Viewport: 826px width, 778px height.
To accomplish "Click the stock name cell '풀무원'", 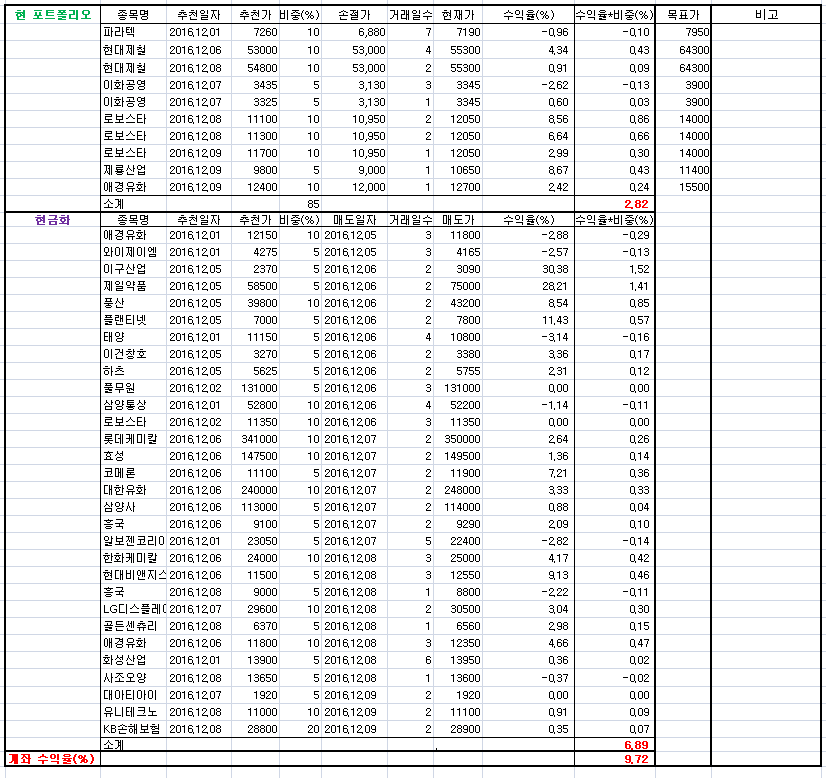I will (x=119, y=388).
